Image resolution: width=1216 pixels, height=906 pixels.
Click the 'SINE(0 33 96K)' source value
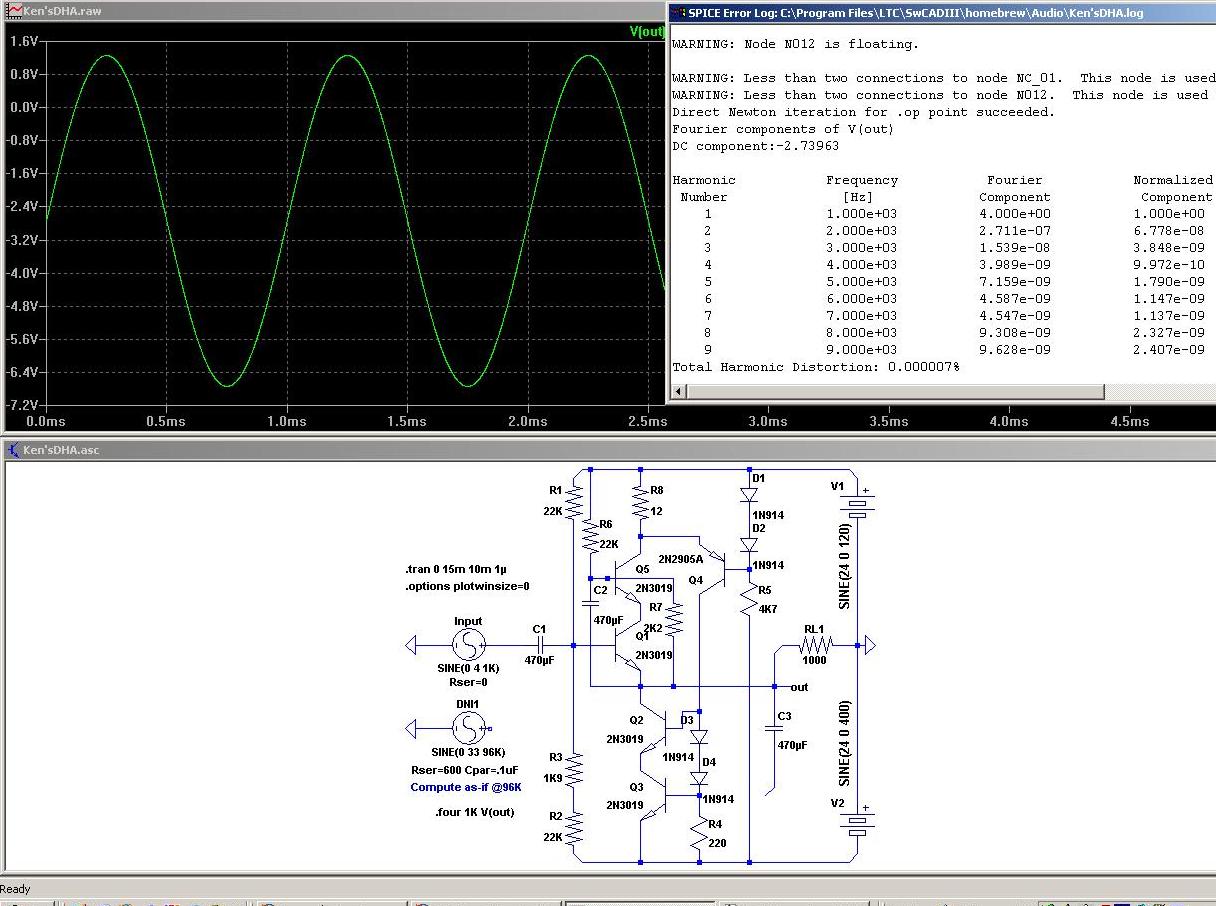tap(468, 752)
